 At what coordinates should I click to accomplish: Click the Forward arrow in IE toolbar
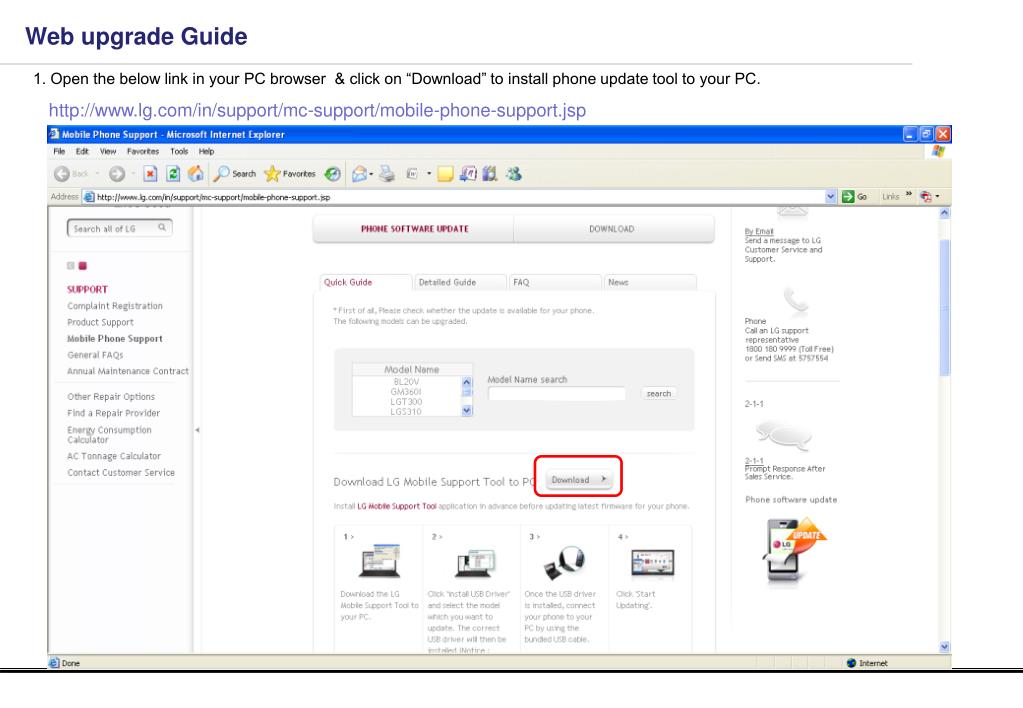(117, 174)
